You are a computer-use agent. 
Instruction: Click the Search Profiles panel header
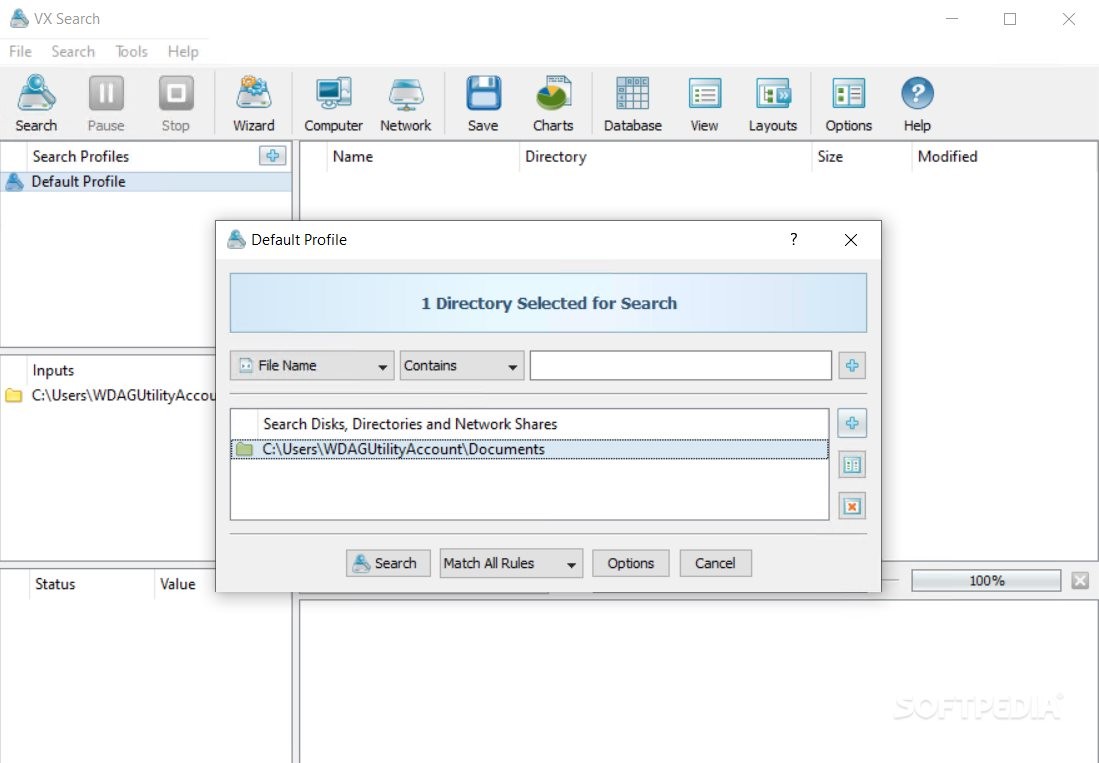click(142, 156)
